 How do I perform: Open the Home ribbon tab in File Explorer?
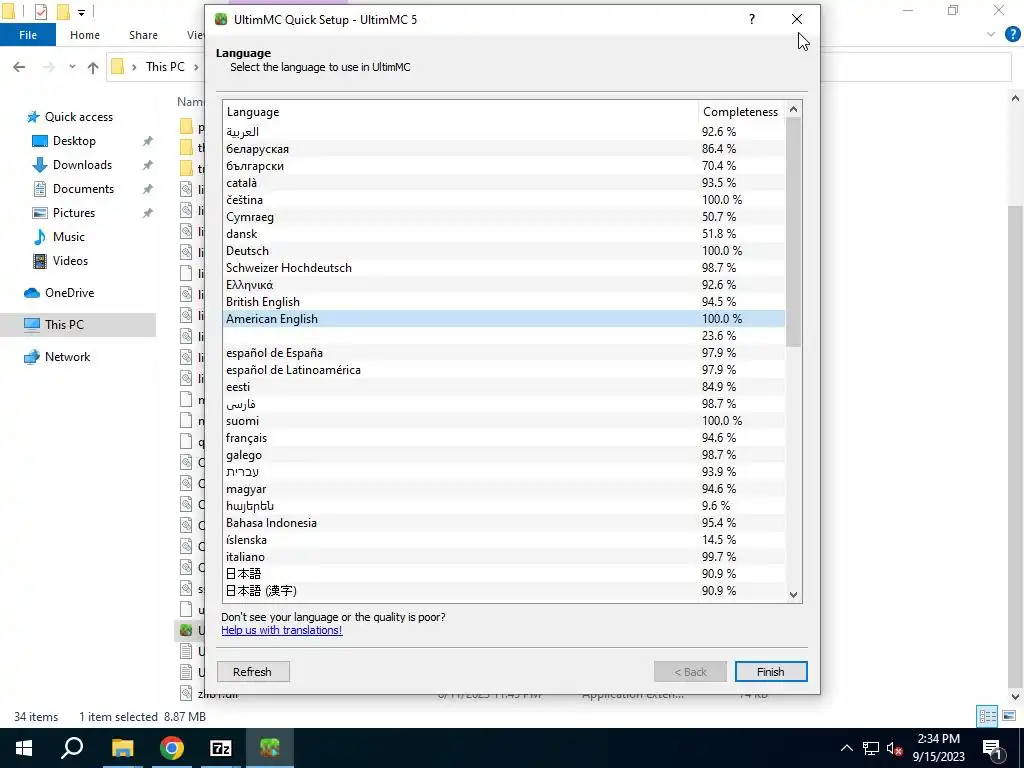(x=85, y=35)
